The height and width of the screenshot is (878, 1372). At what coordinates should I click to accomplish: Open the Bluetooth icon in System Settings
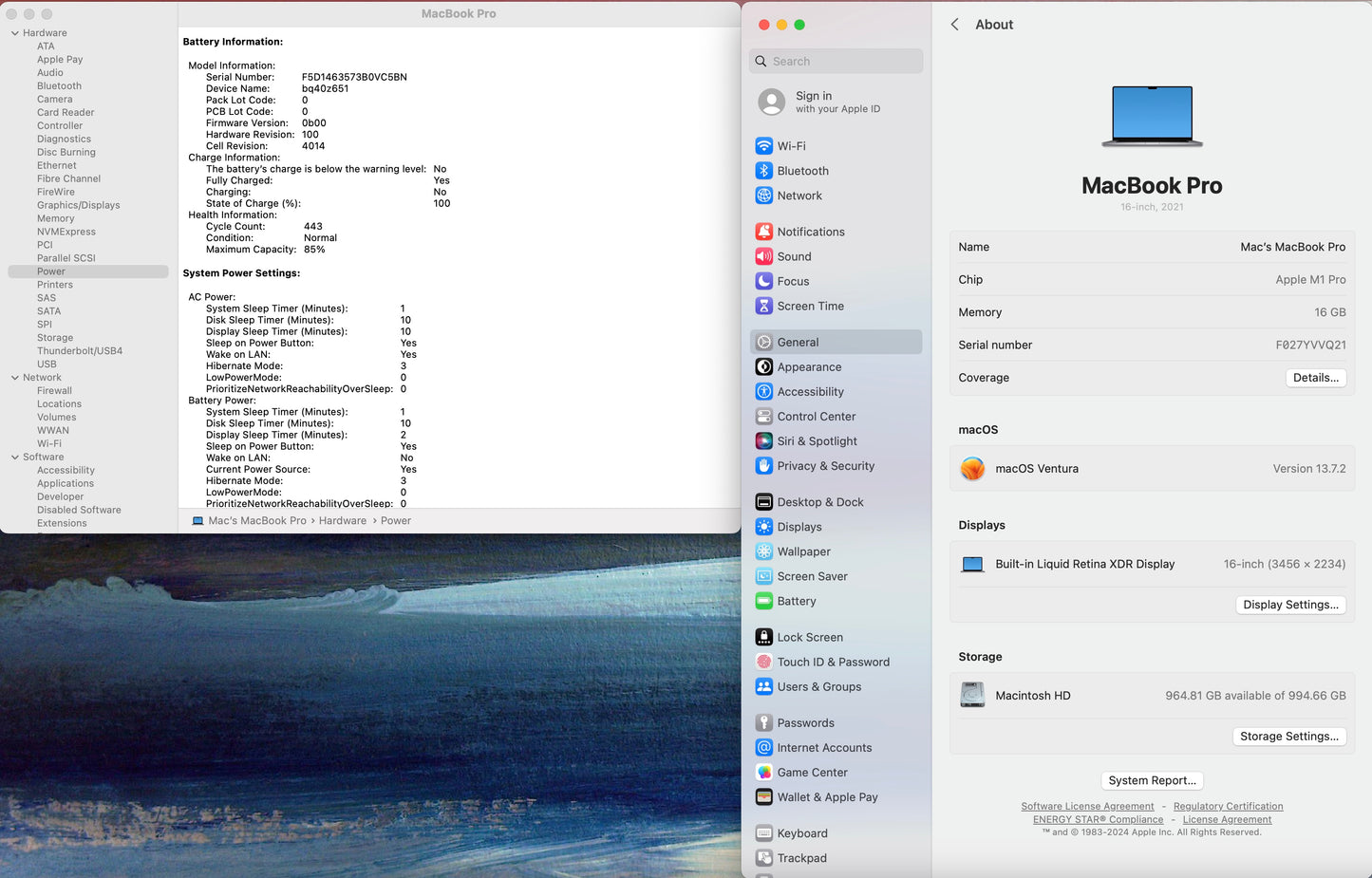point(764,171)
